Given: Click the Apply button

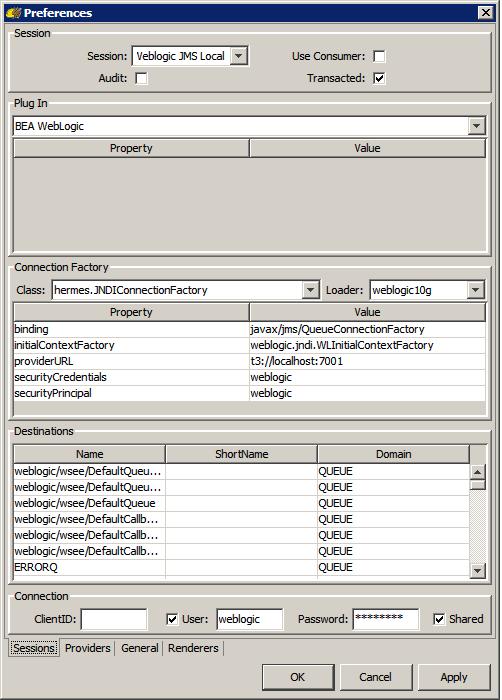Looking at the screenshot, I should click(x=454, y=677).
